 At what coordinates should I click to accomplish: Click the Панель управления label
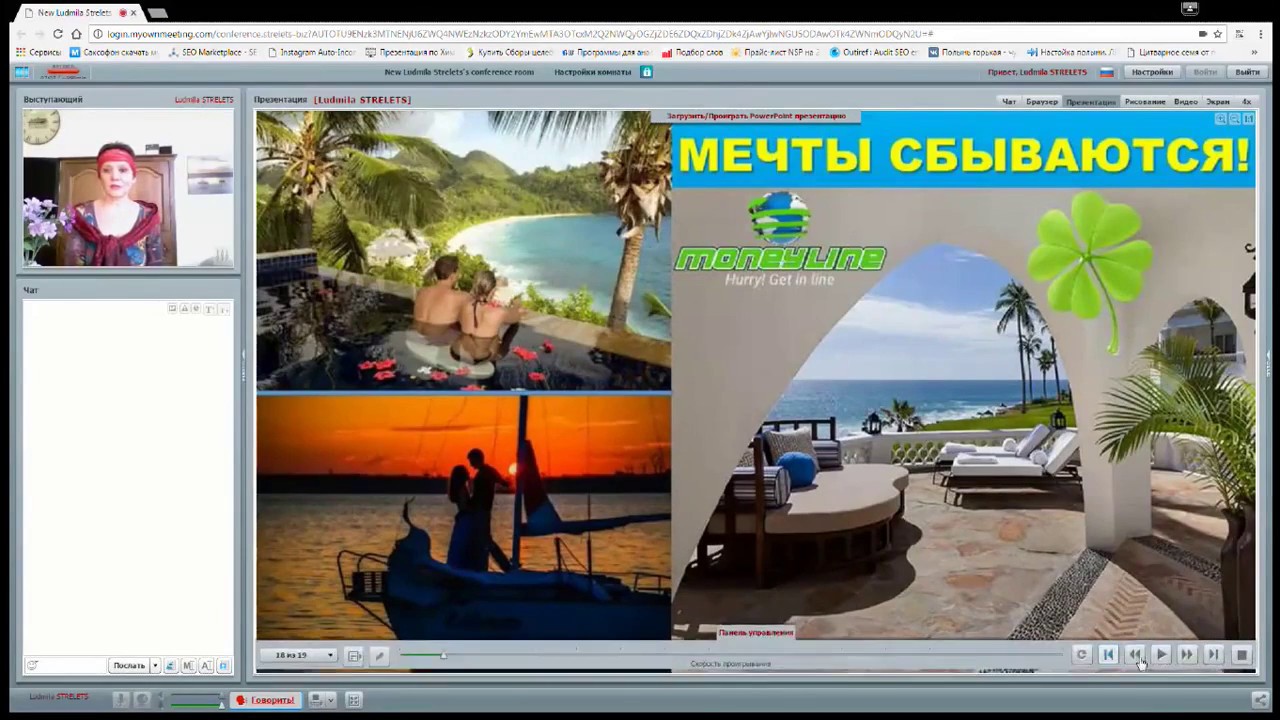(x=756, y=632)
